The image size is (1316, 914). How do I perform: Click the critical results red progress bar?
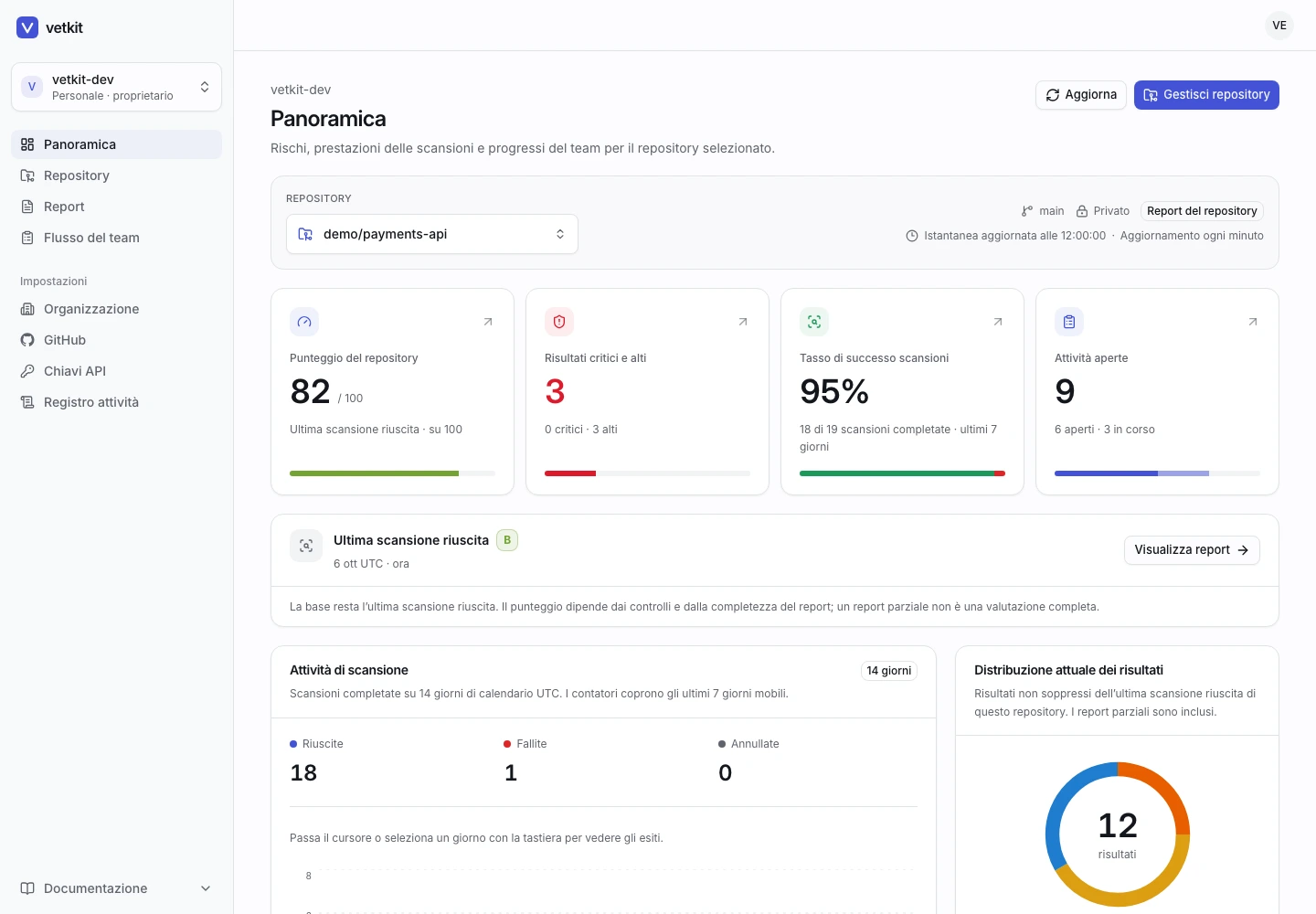(x=647, y=473)
